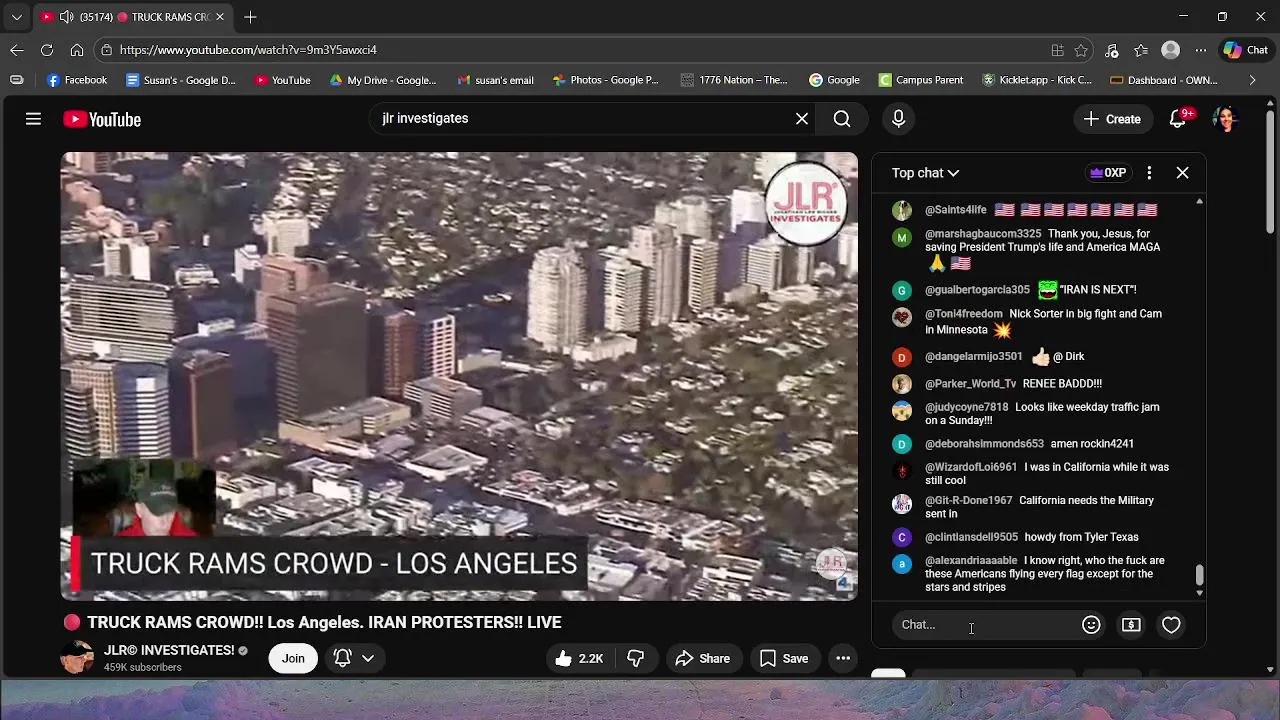Clear the search box text
The height and width of the screenshot is (720, 1280).
tap(801, 119)
